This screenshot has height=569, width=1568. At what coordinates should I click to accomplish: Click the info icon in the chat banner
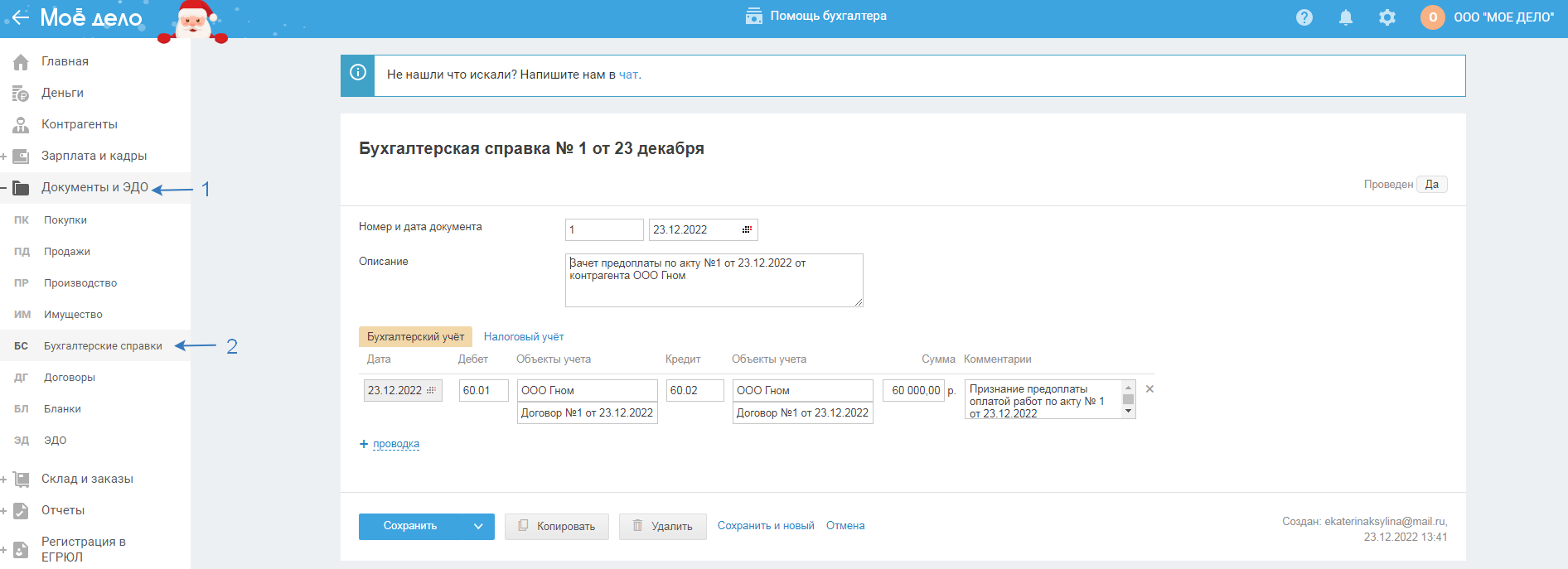[x=358, y=72]
